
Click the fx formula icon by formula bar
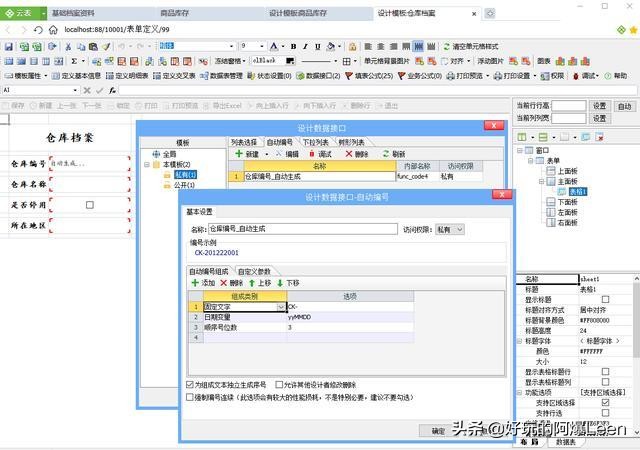click(112, 90)
